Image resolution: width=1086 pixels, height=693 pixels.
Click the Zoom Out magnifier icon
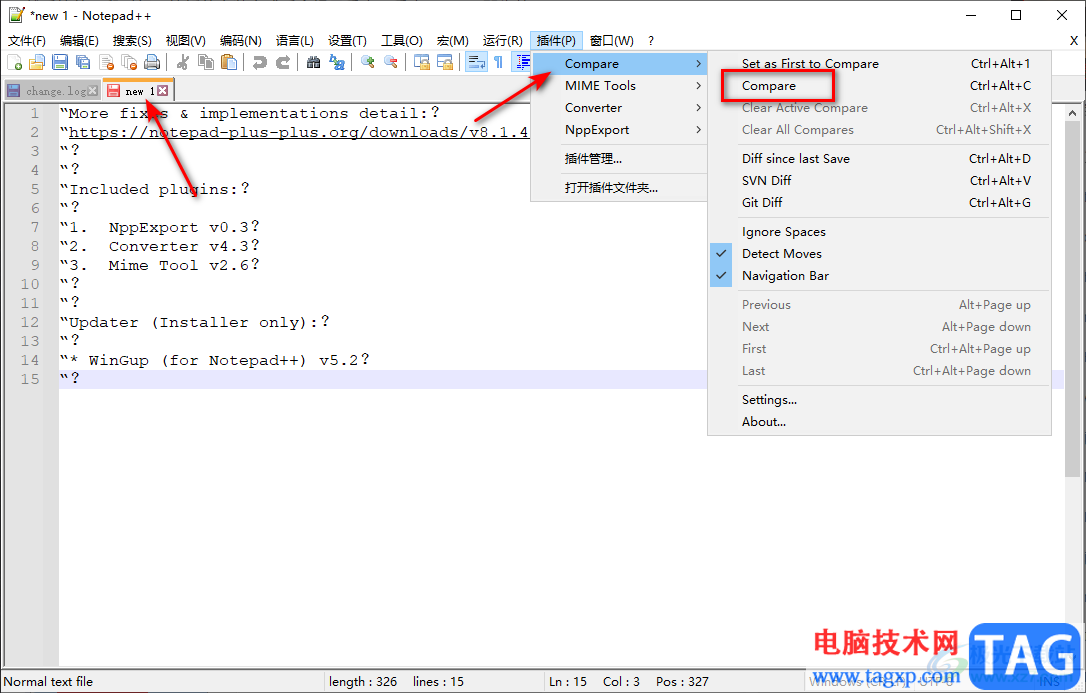pyautogui.click(x=391, y=63)
